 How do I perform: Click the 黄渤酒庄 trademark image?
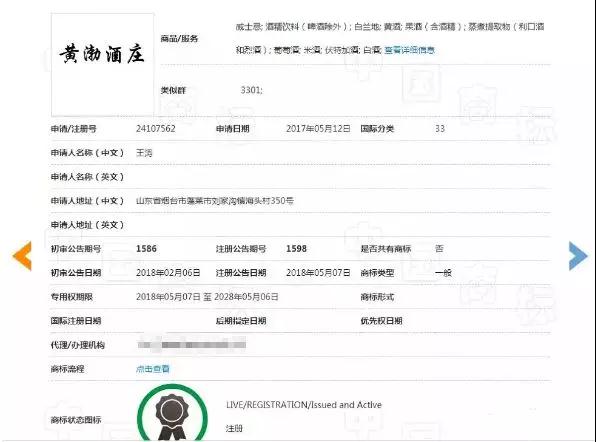tap(103, 65)
